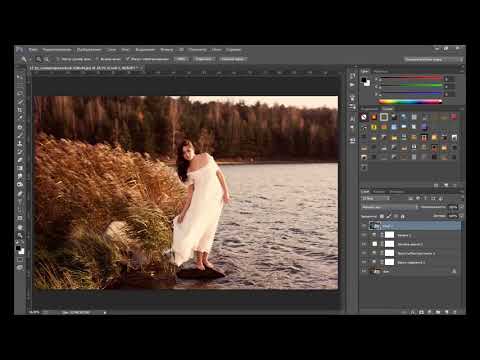This screenshot has height=360, width=480.
Task: Click the 100% zoom button
Action: pyautogui.click(x=181, y=59)
